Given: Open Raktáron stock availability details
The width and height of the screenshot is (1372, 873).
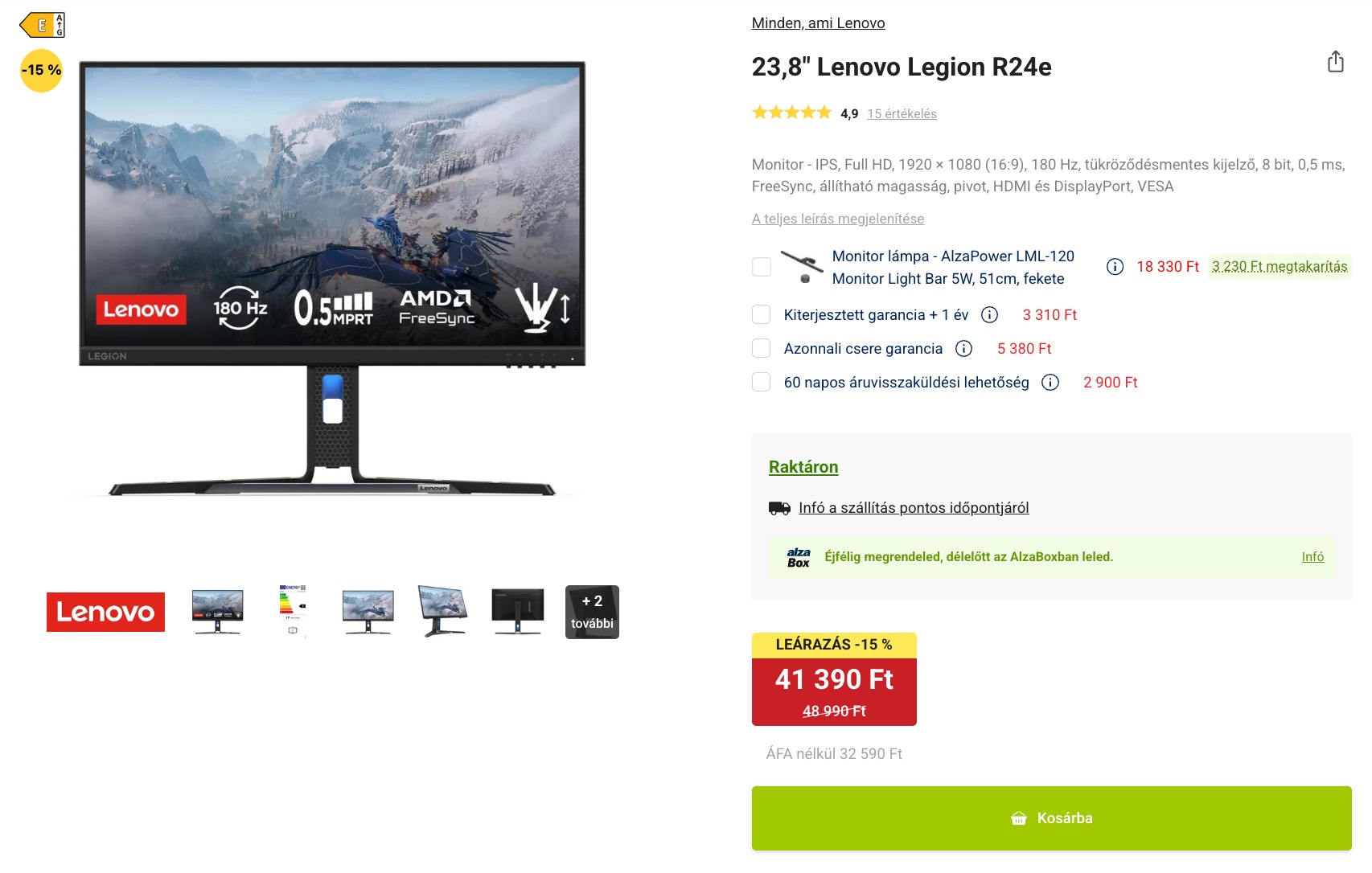Looking at the screenshot, I should pos(803,467).
